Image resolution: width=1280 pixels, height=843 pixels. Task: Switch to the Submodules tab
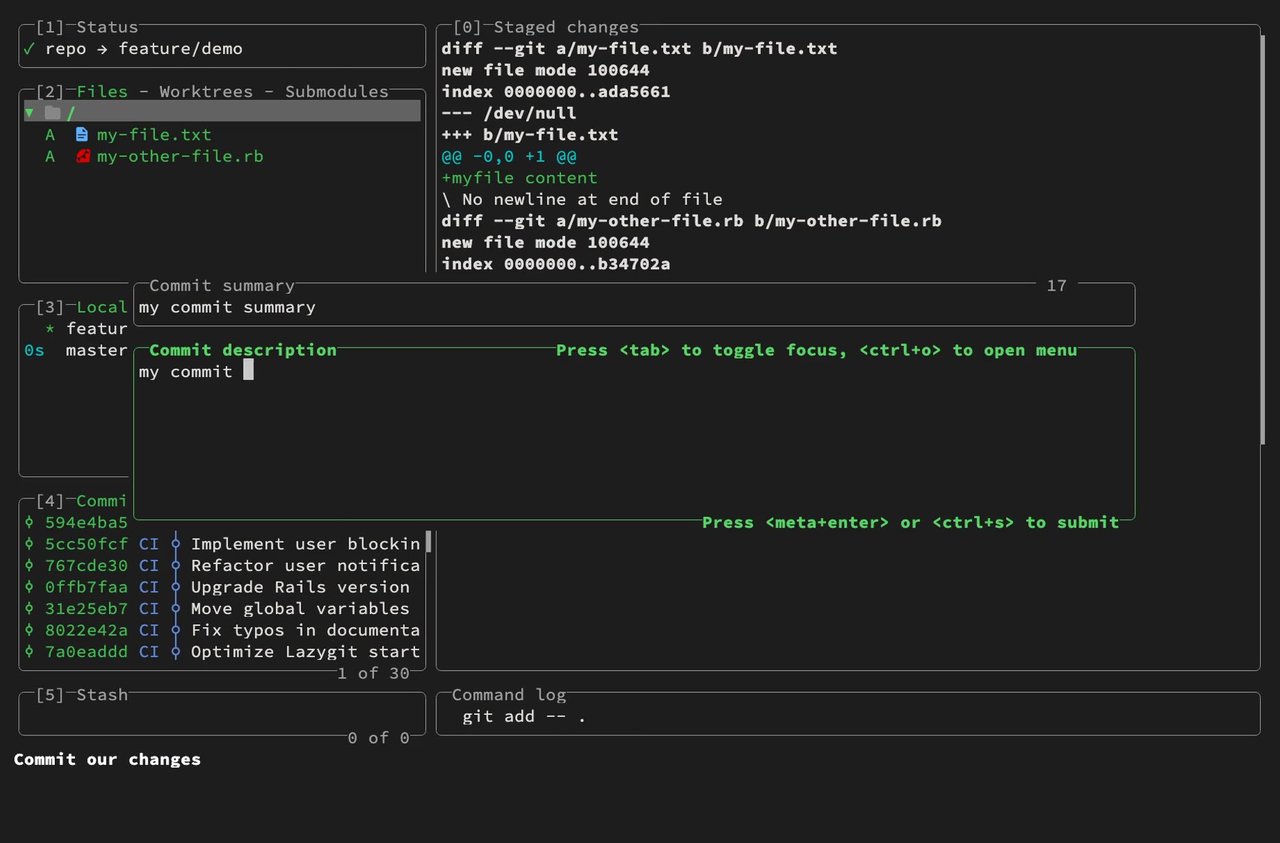click(x=337, y=92)
